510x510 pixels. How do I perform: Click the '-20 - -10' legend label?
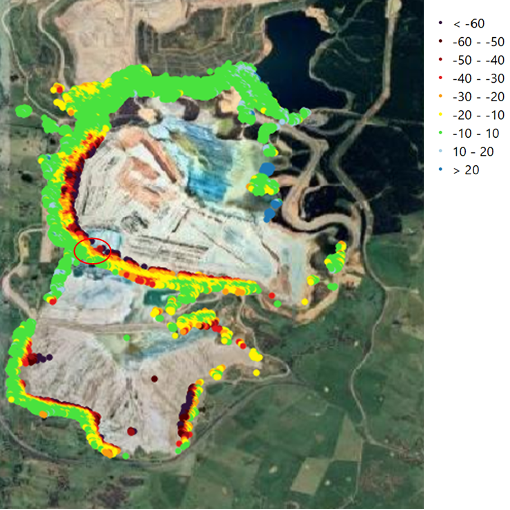coord(478,115)
